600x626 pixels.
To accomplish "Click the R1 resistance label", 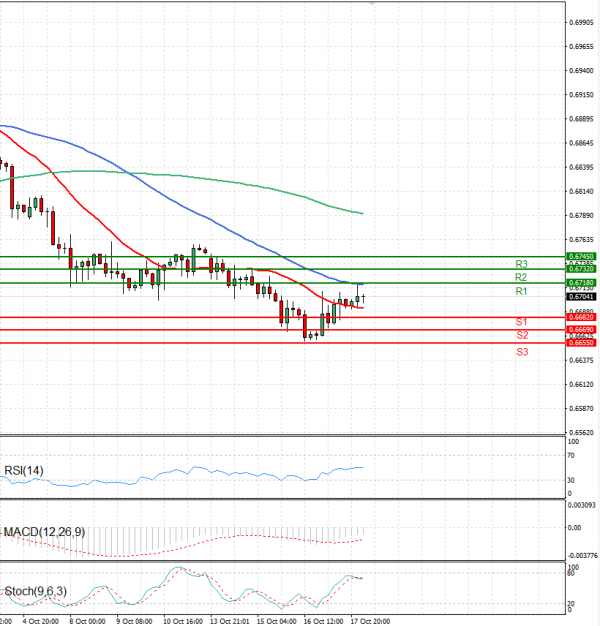I will [521, 291].
